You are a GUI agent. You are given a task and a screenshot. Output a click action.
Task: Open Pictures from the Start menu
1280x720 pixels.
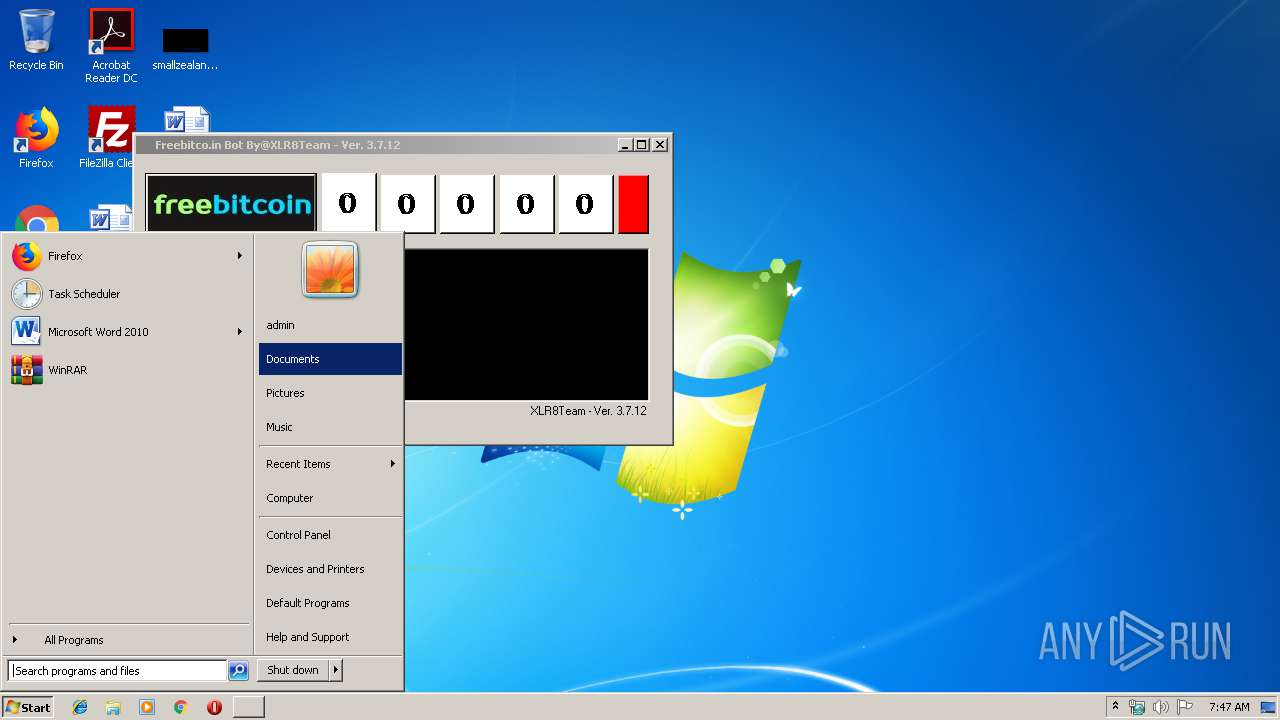point(330,393)
